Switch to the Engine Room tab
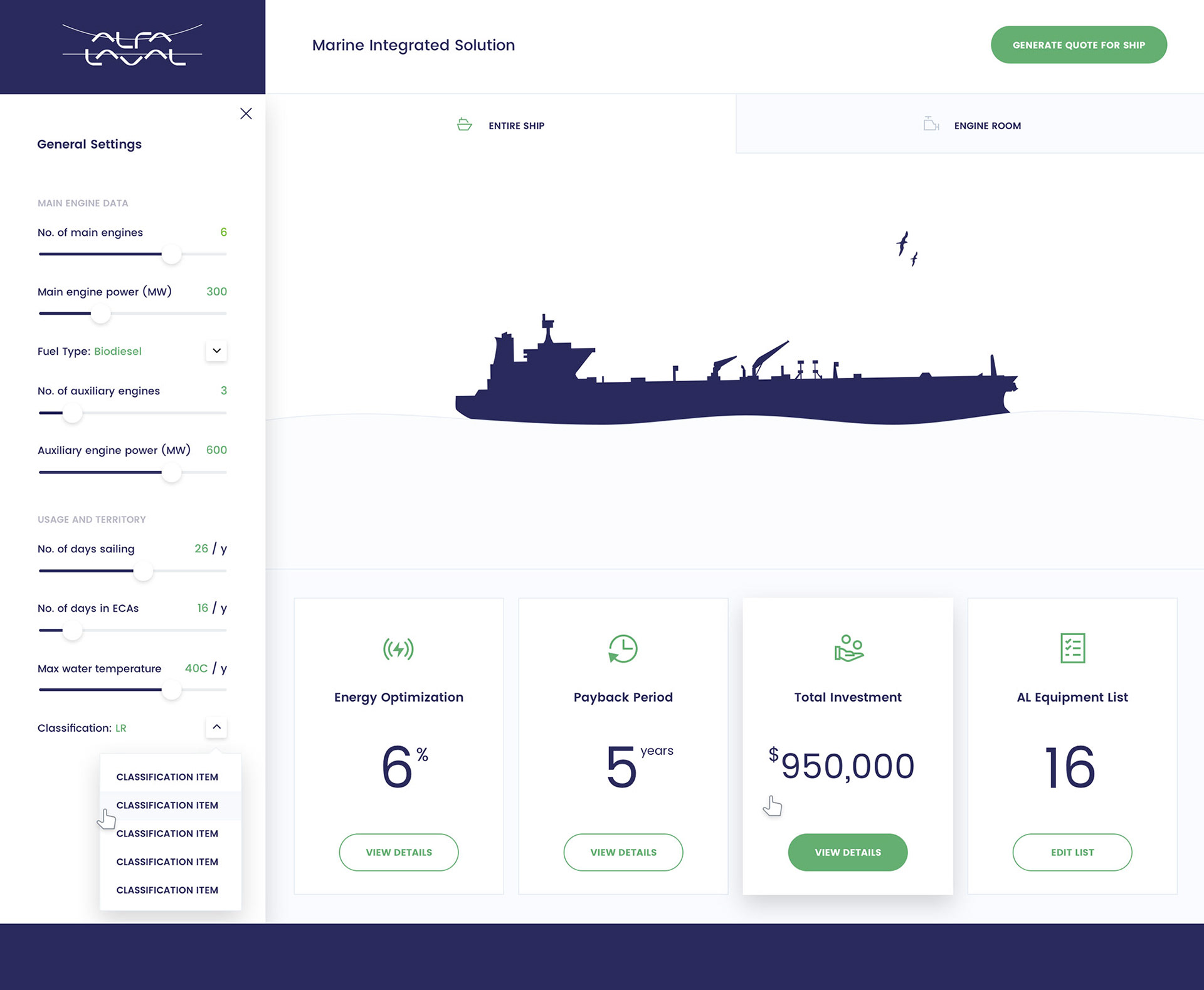Screen dimensions: 1204x990 coord(970,125)
